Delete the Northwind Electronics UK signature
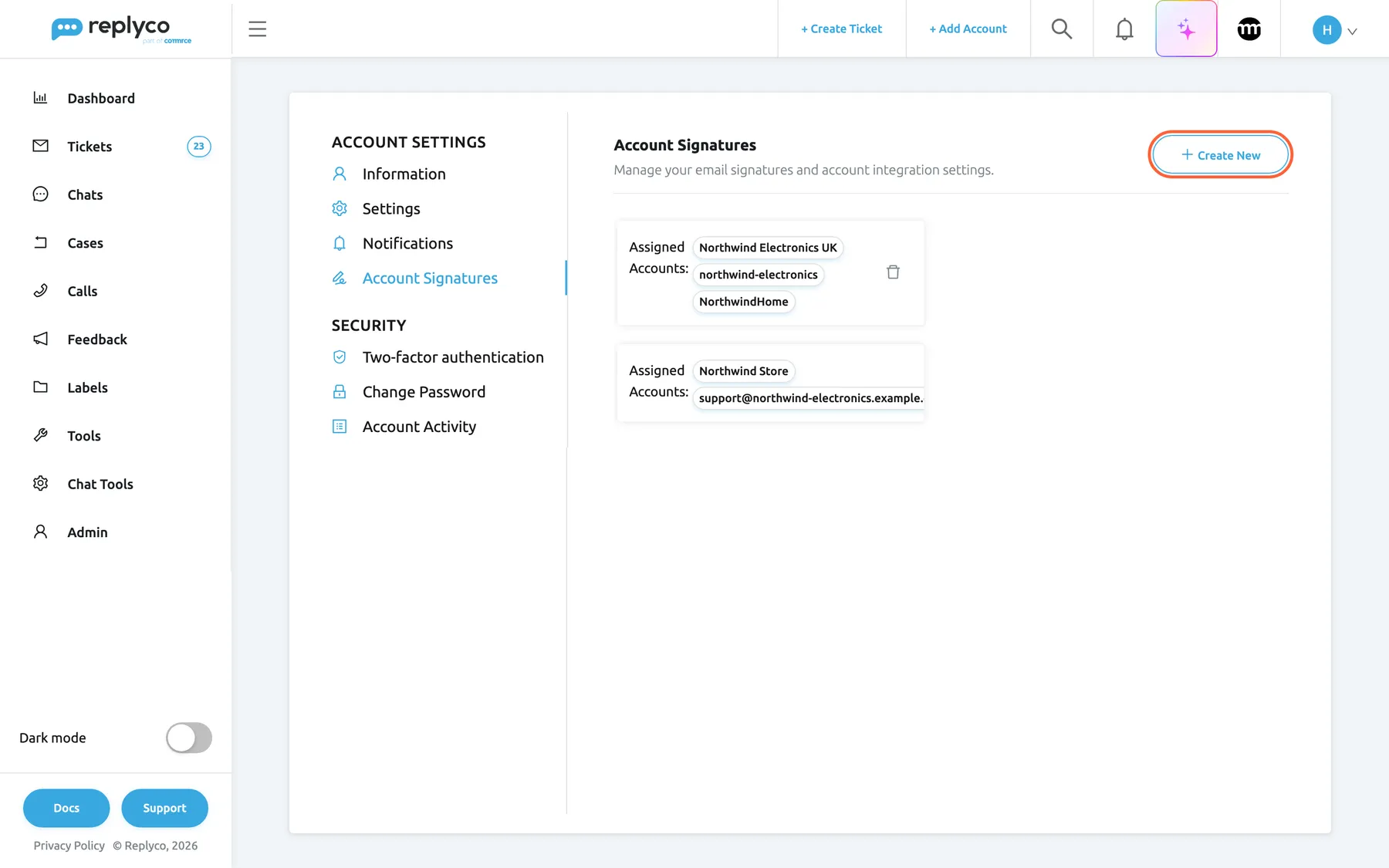Viewport: 1389px width, 868px height. tap(893, 272)
